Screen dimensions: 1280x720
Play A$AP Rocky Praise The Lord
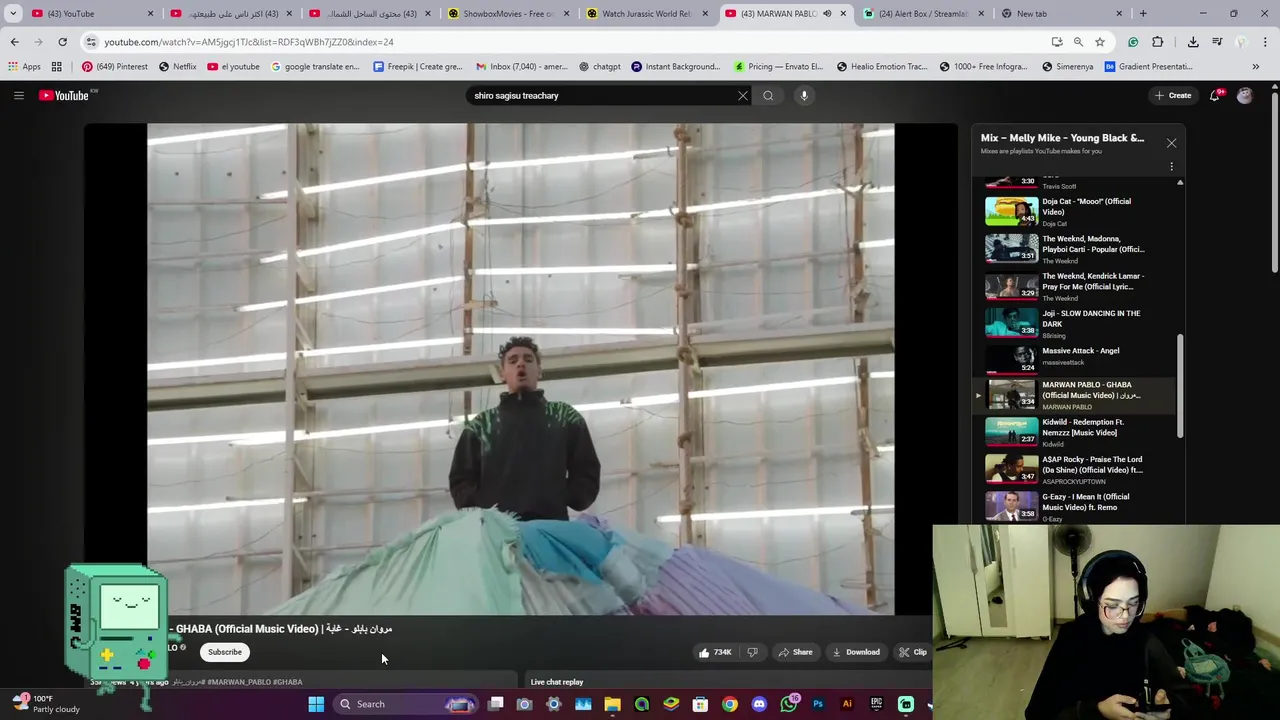[x=1076, y=469]
